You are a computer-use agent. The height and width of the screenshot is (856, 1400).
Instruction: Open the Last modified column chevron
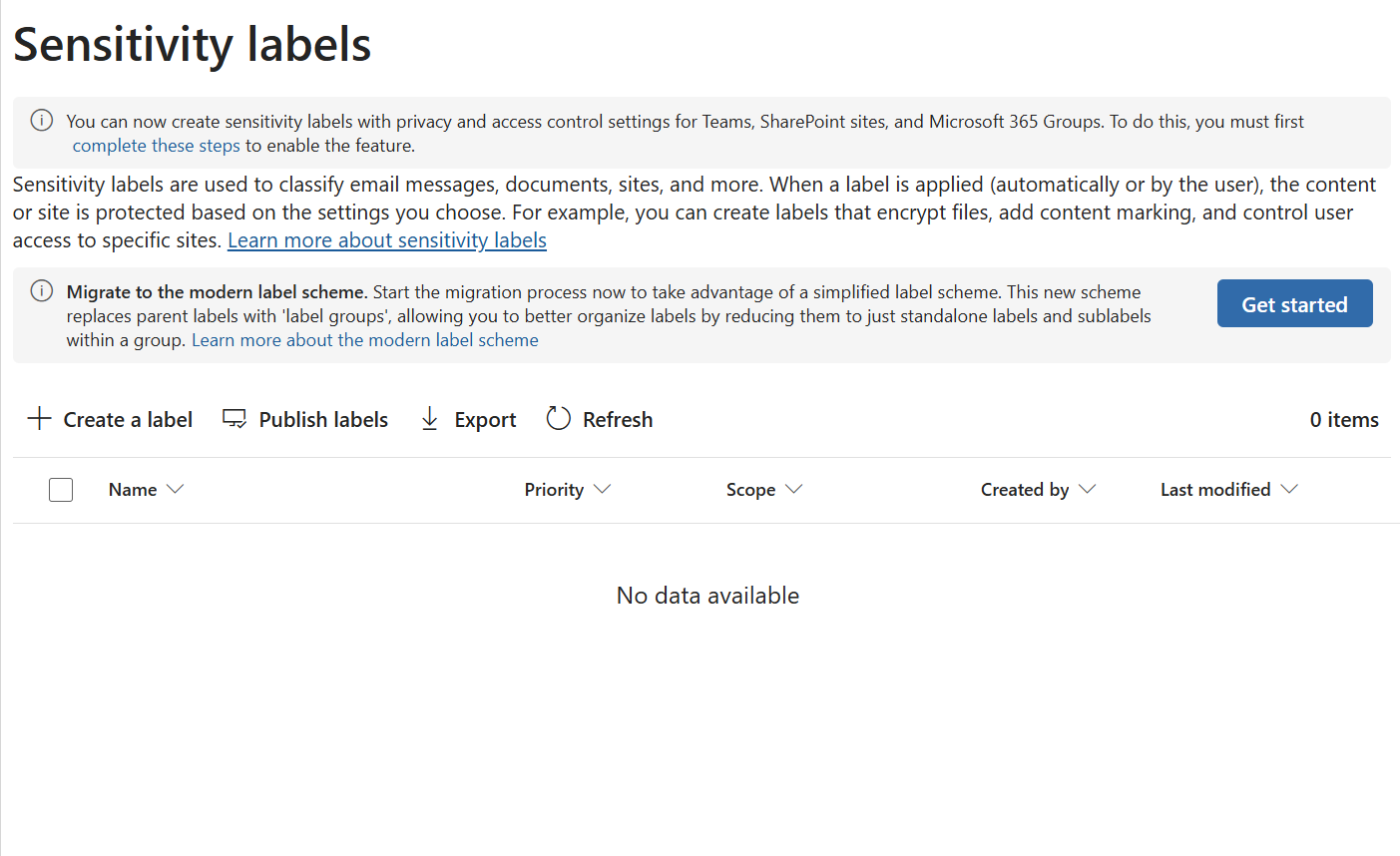tap(1289, 489)
